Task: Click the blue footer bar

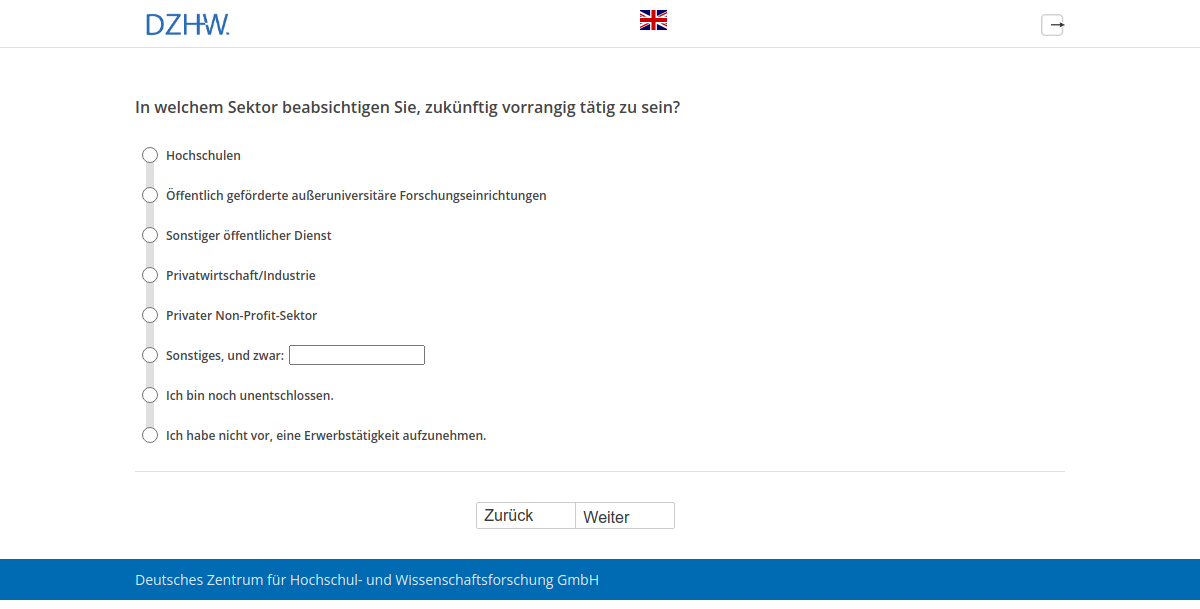Action: [x=900, y=579]
